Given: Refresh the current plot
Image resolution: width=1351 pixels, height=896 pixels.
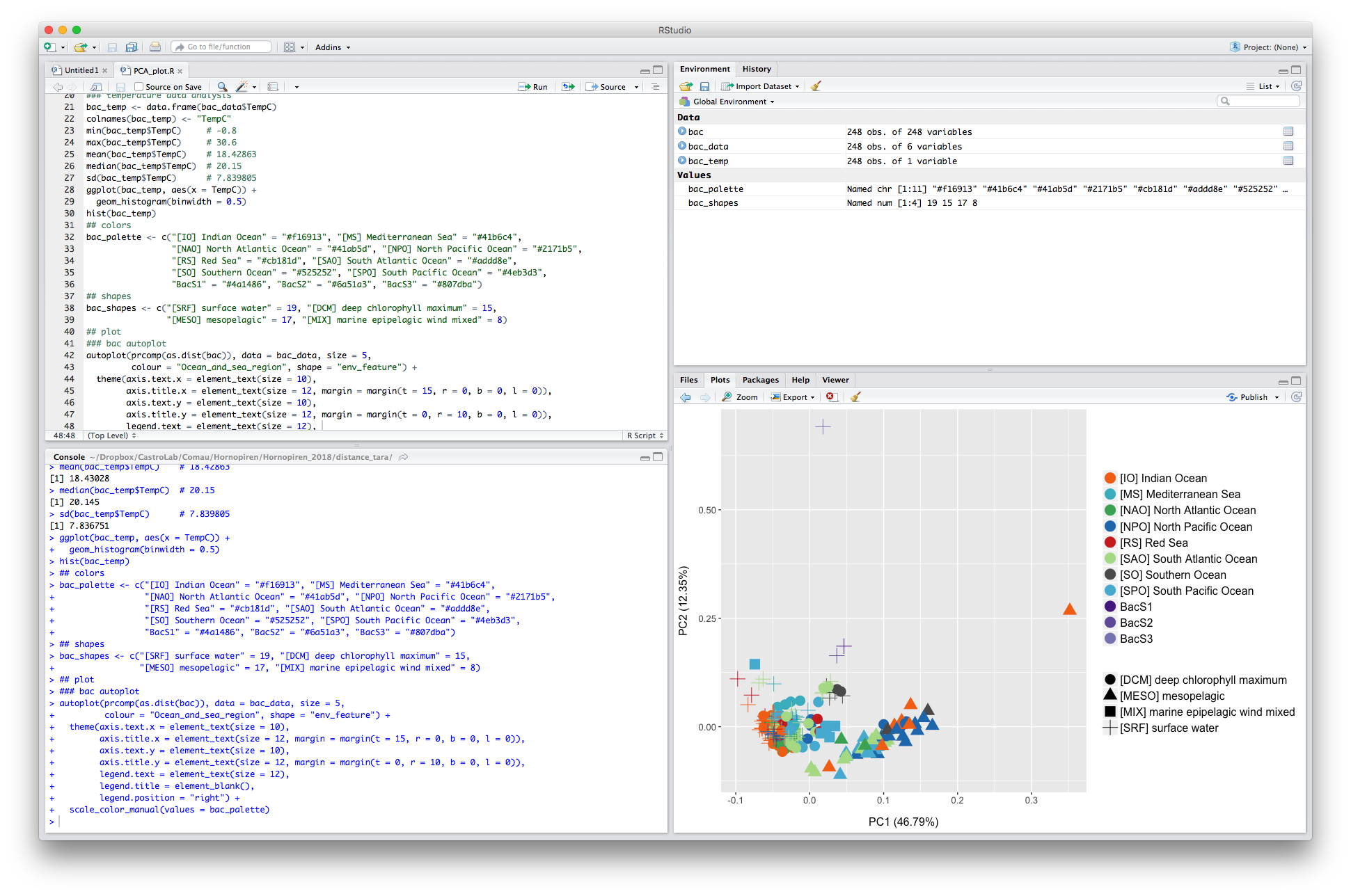Looking at the screenshot, I should 1296,397.
